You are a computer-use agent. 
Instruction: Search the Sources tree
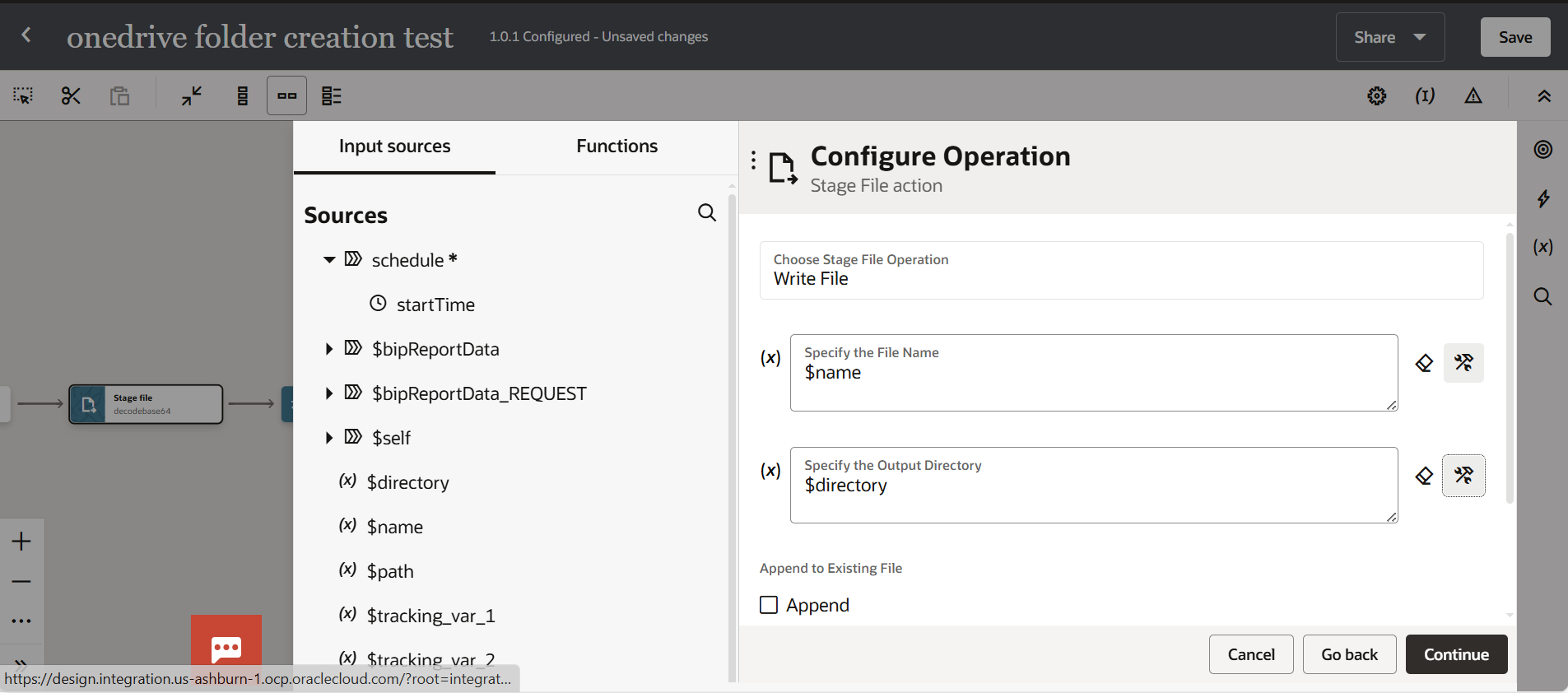706,213
